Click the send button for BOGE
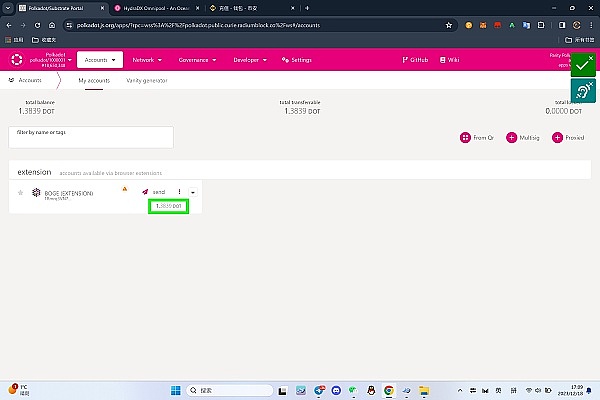 (x=153, y=192)
